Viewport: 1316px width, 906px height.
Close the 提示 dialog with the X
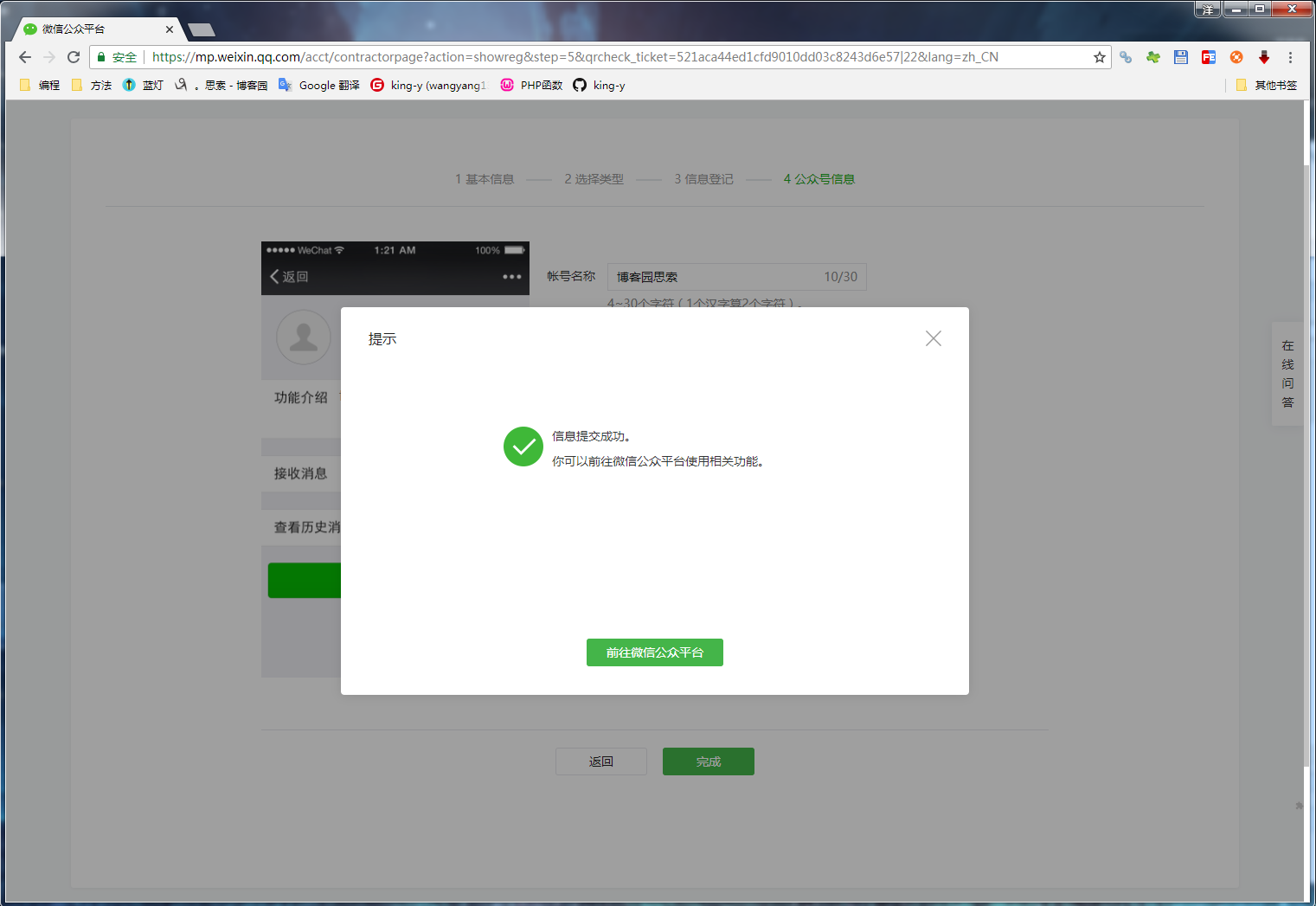(x=934, y=338)
